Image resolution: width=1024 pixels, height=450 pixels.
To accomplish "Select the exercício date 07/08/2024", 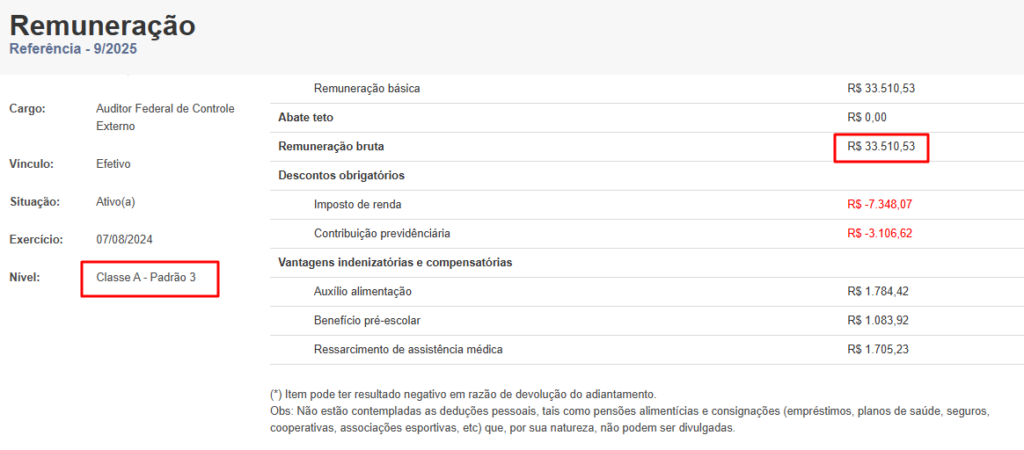I will pyautogui.click(x=123, y=240).
